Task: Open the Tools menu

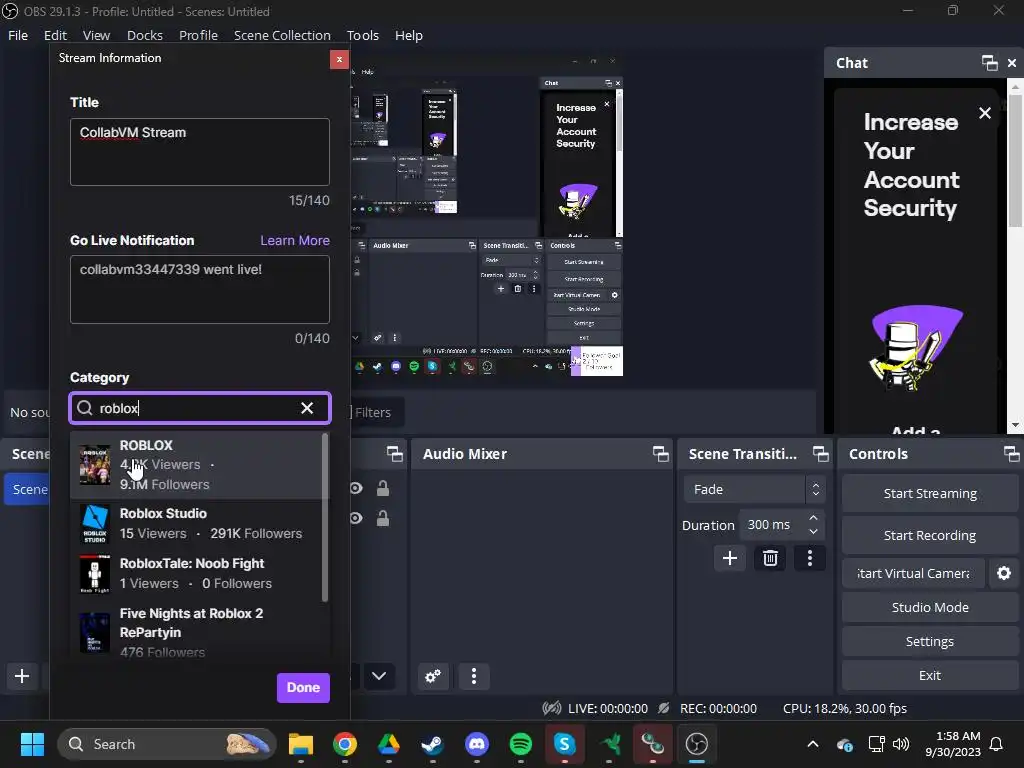Action: point(362,35)
